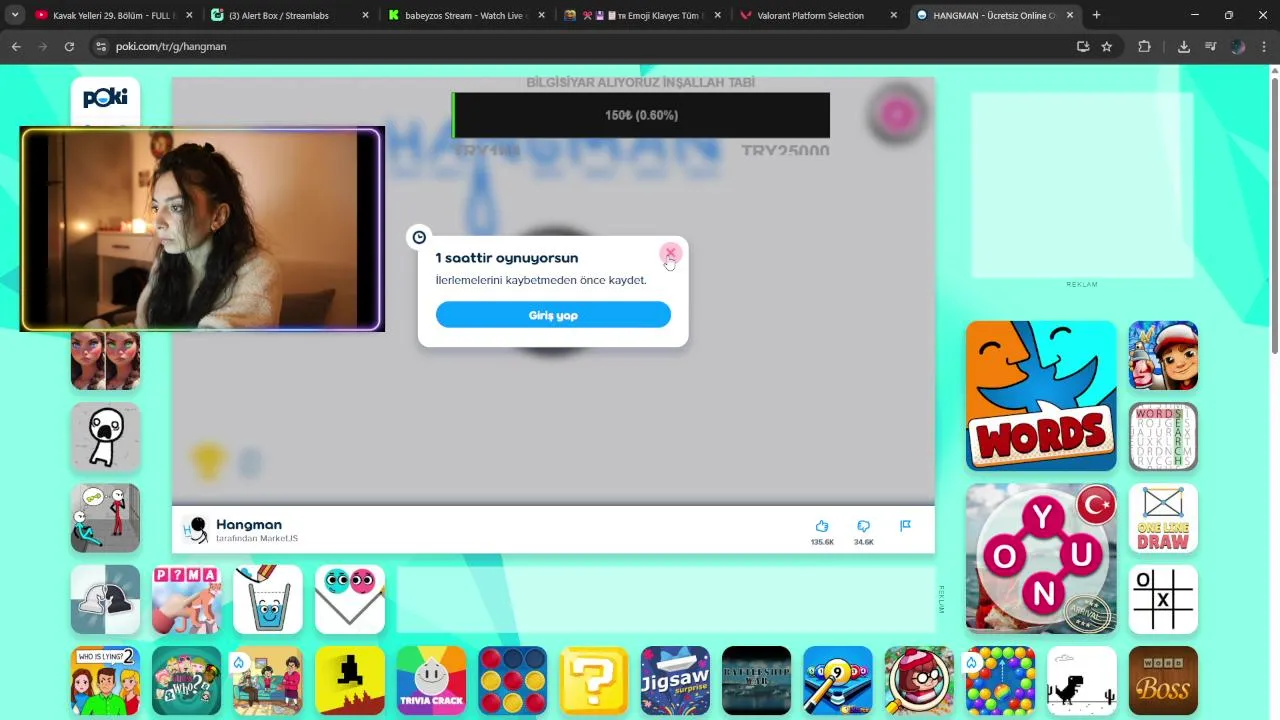
Task: Open the Trivia Crack game icon
Action: 431,680
